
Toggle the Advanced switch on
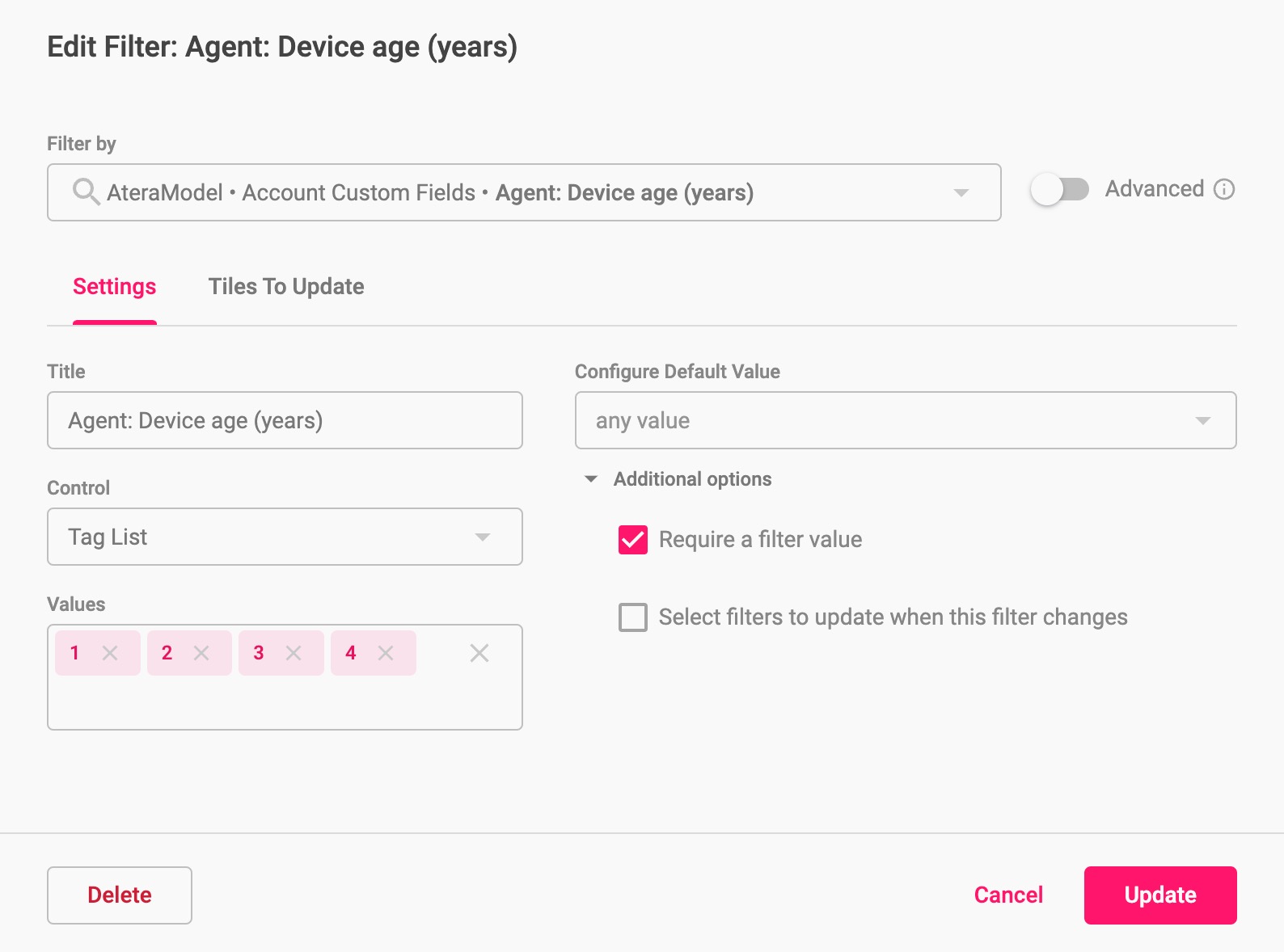[1060, 189]
